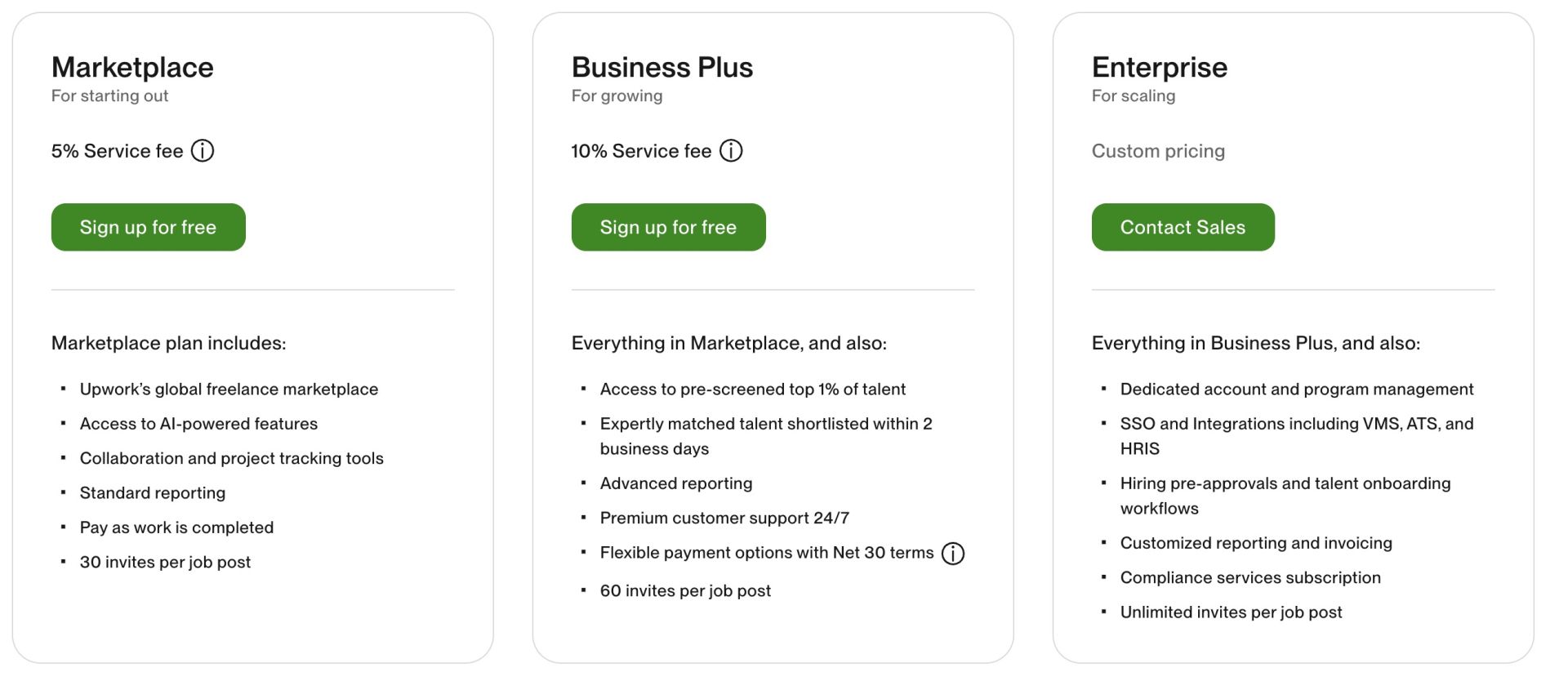Select the Business Plus plan heading
This screenshot has width=1568, height=681.
[x=662, y=67]
